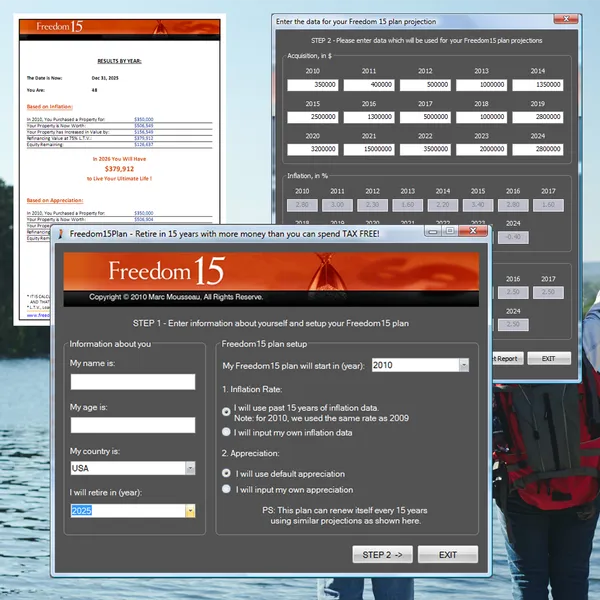
Task: Click the 'My name is' input field
Action: (133, 382)
